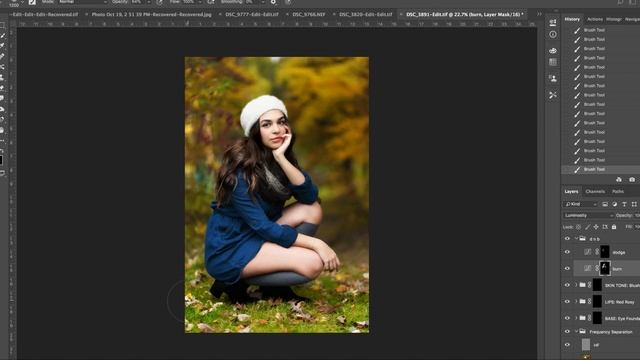Open the DSC_9777-Edit-Edit.tif document tab
Image resolution: width=640 pixels, height=360 pixels.
pos(252,14)
